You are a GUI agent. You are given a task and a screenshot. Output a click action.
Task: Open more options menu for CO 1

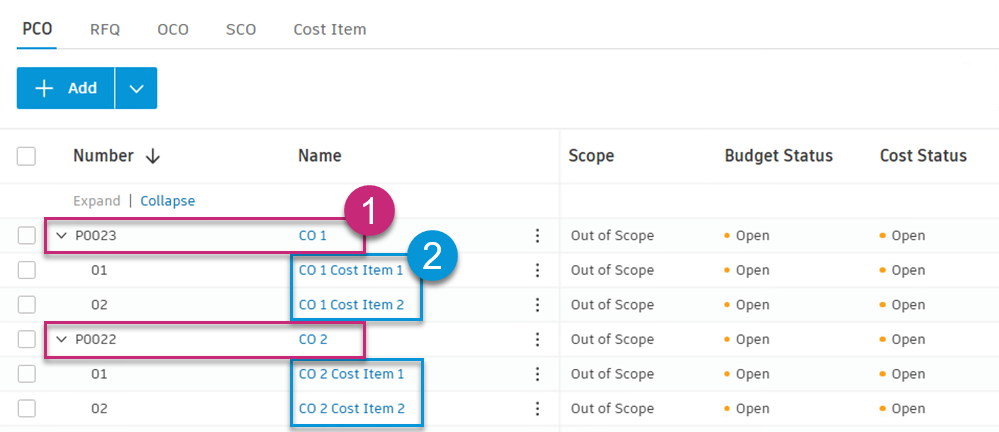pos(537,236)
